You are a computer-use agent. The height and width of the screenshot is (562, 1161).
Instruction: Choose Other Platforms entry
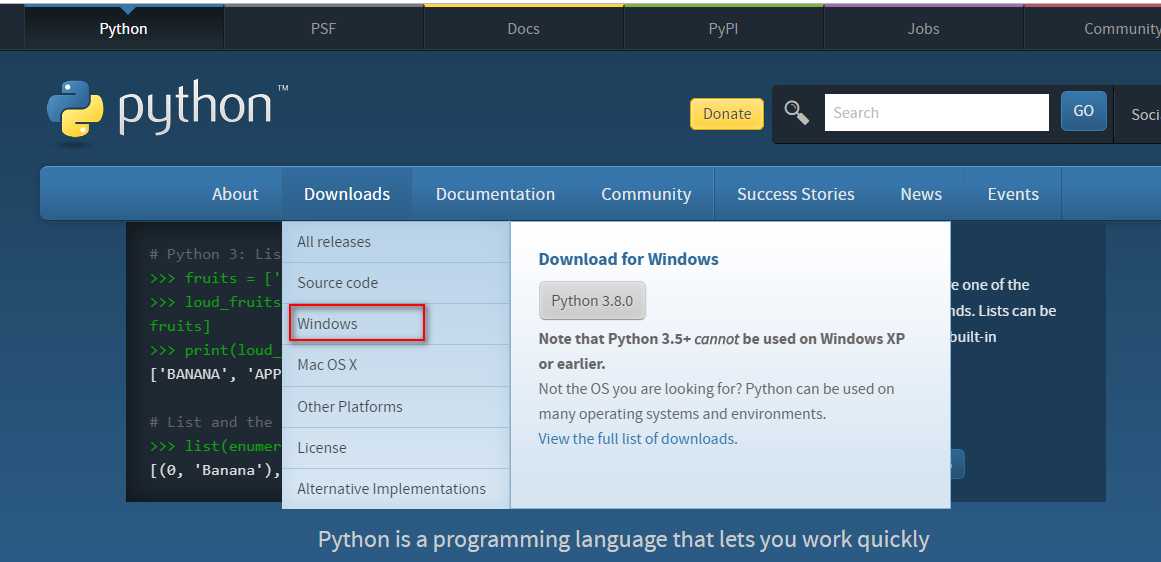[x=396, y=407]
